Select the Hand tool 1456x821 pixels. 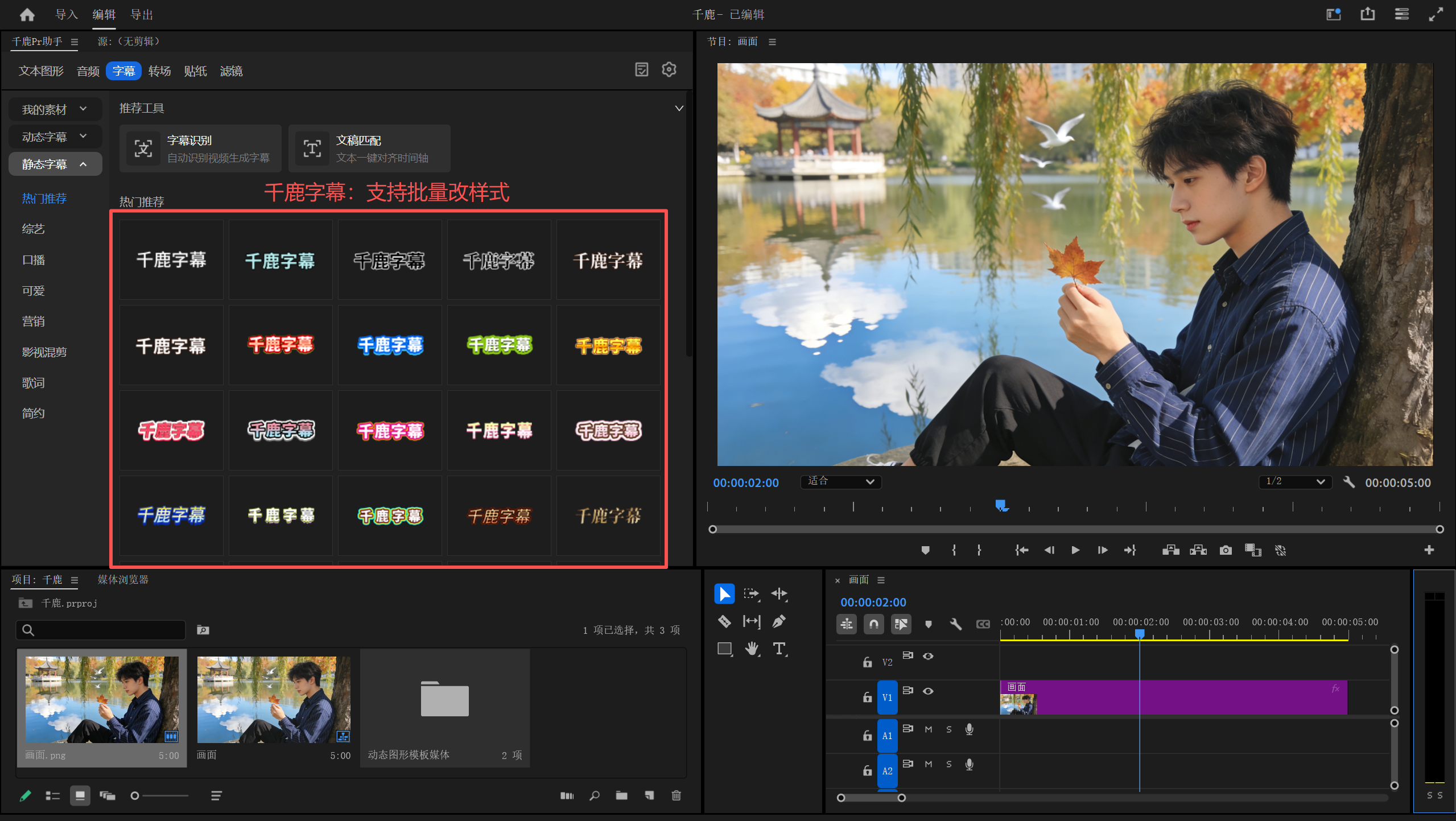[752, 649]
